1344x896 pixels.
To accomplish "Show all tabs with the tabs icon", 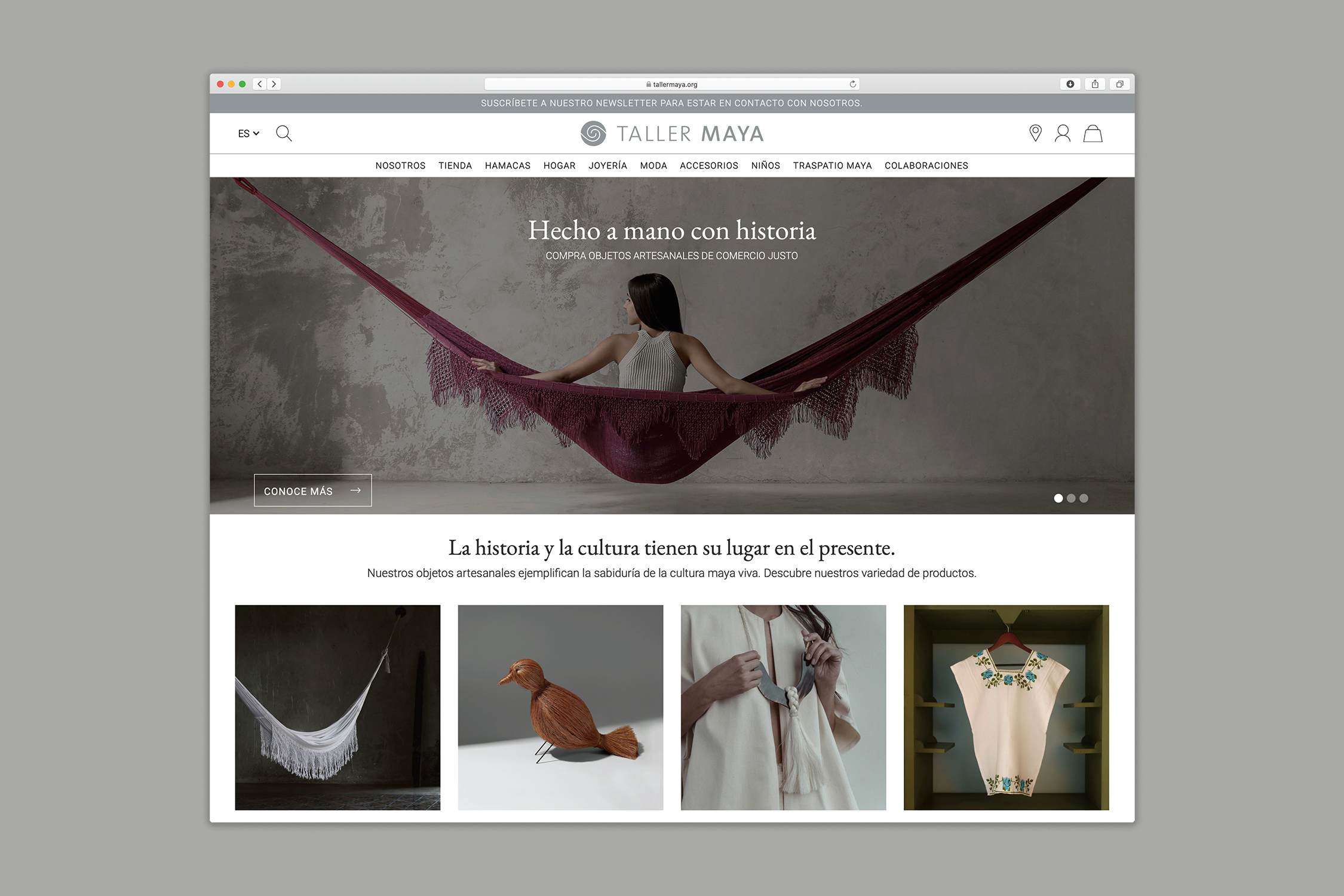I will click(1120, 84).
